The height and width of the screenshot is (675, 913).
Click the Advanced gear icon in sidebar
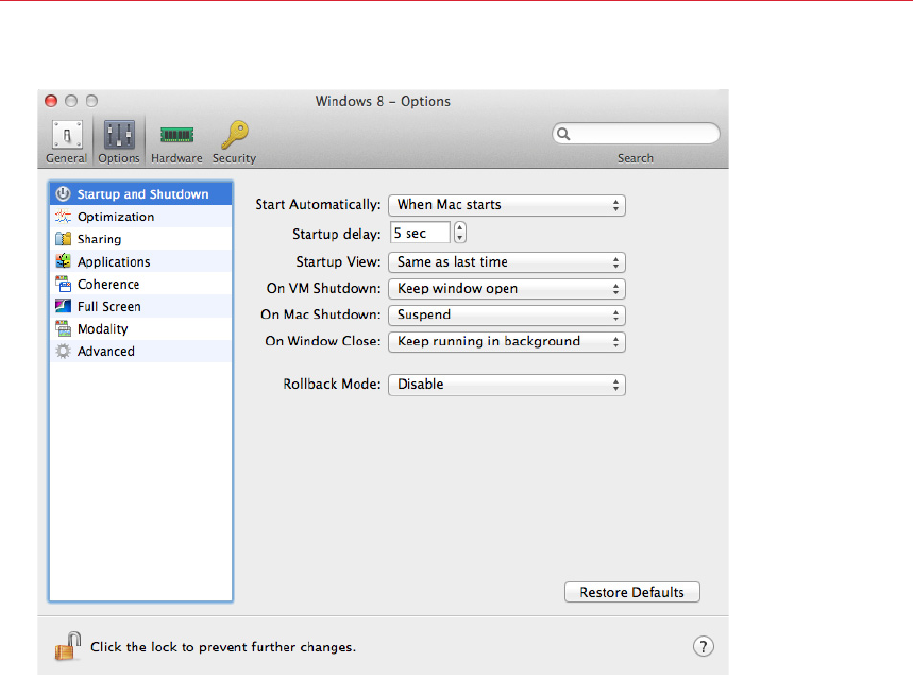[63, 351]
